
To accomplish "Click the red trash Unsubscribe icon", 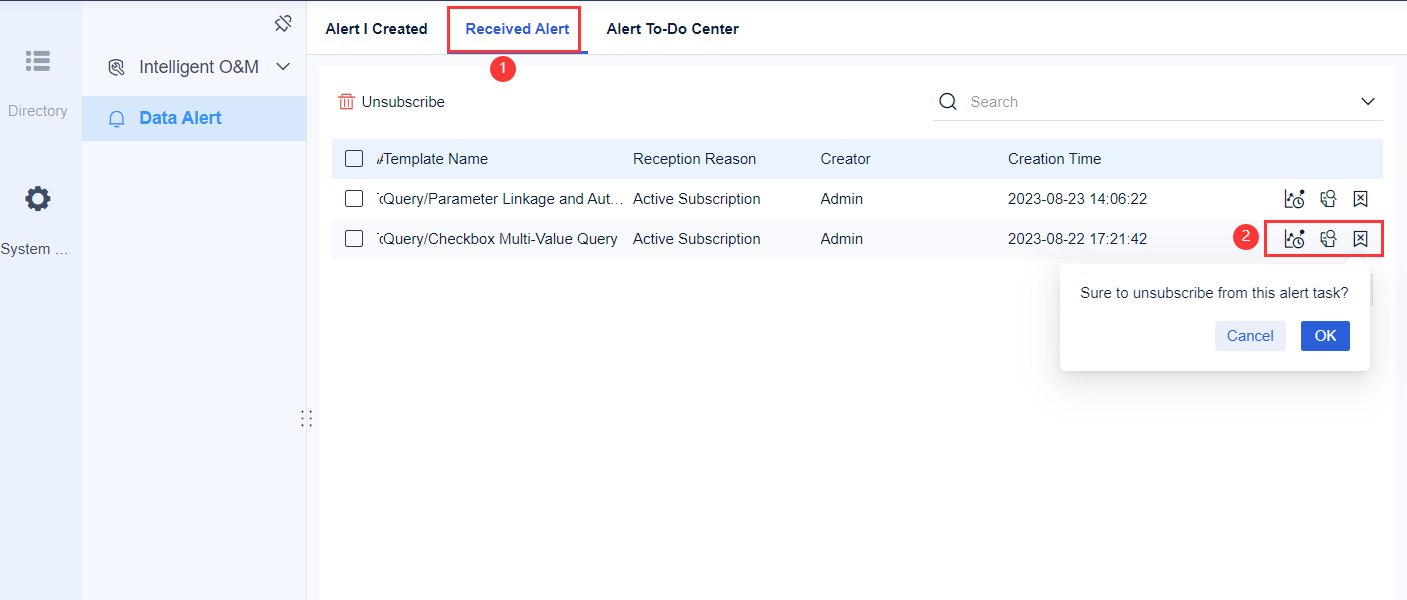I will [x=346, y=101].
